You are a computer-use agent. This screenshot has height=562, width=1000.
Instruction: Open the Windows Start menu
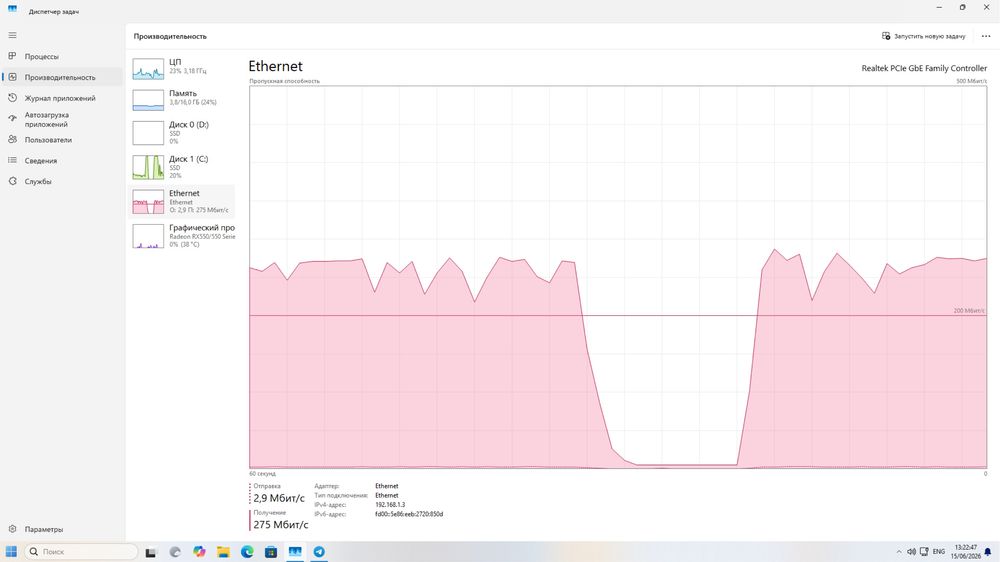tap(11, 552)
